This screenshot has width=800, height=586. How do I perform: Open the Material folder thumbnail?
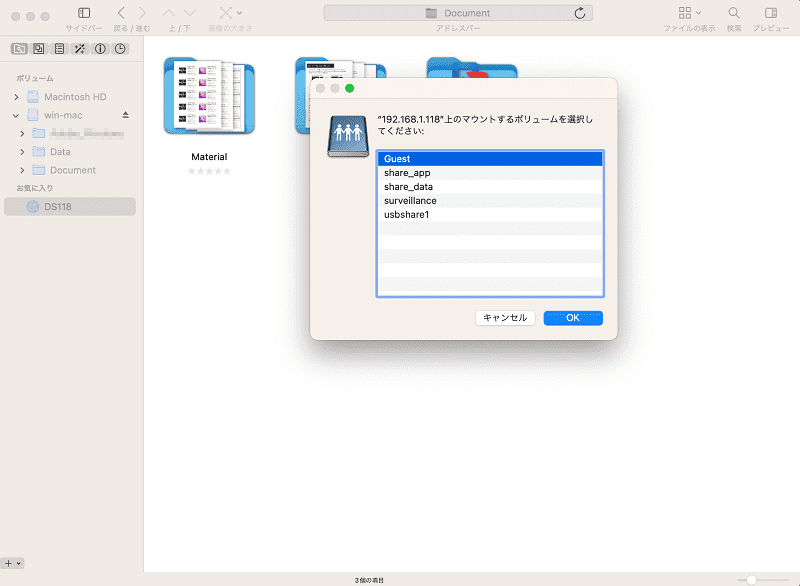tap(209, 95)
